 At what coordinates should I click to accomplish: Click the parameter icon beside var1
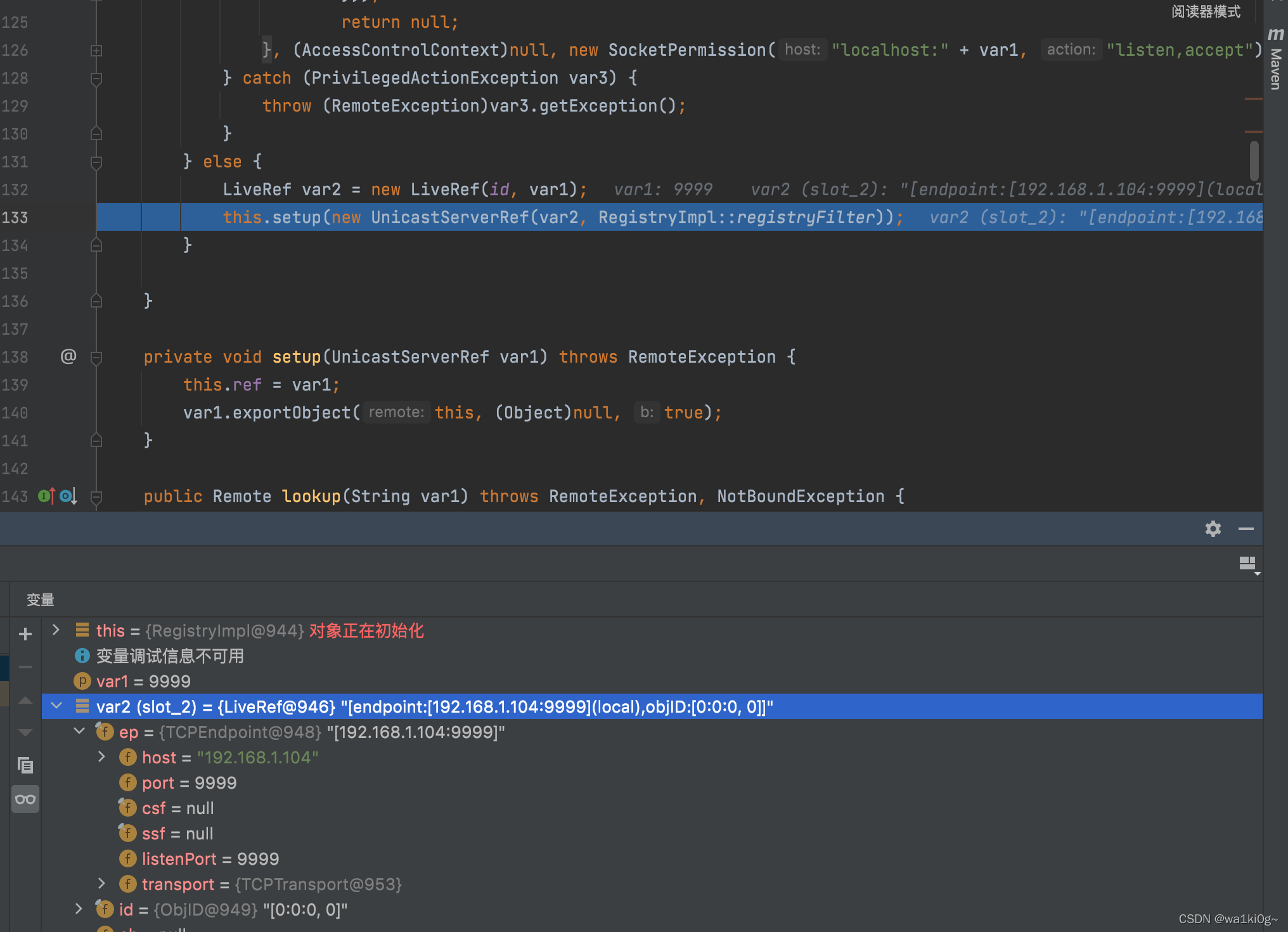[82, 681]
